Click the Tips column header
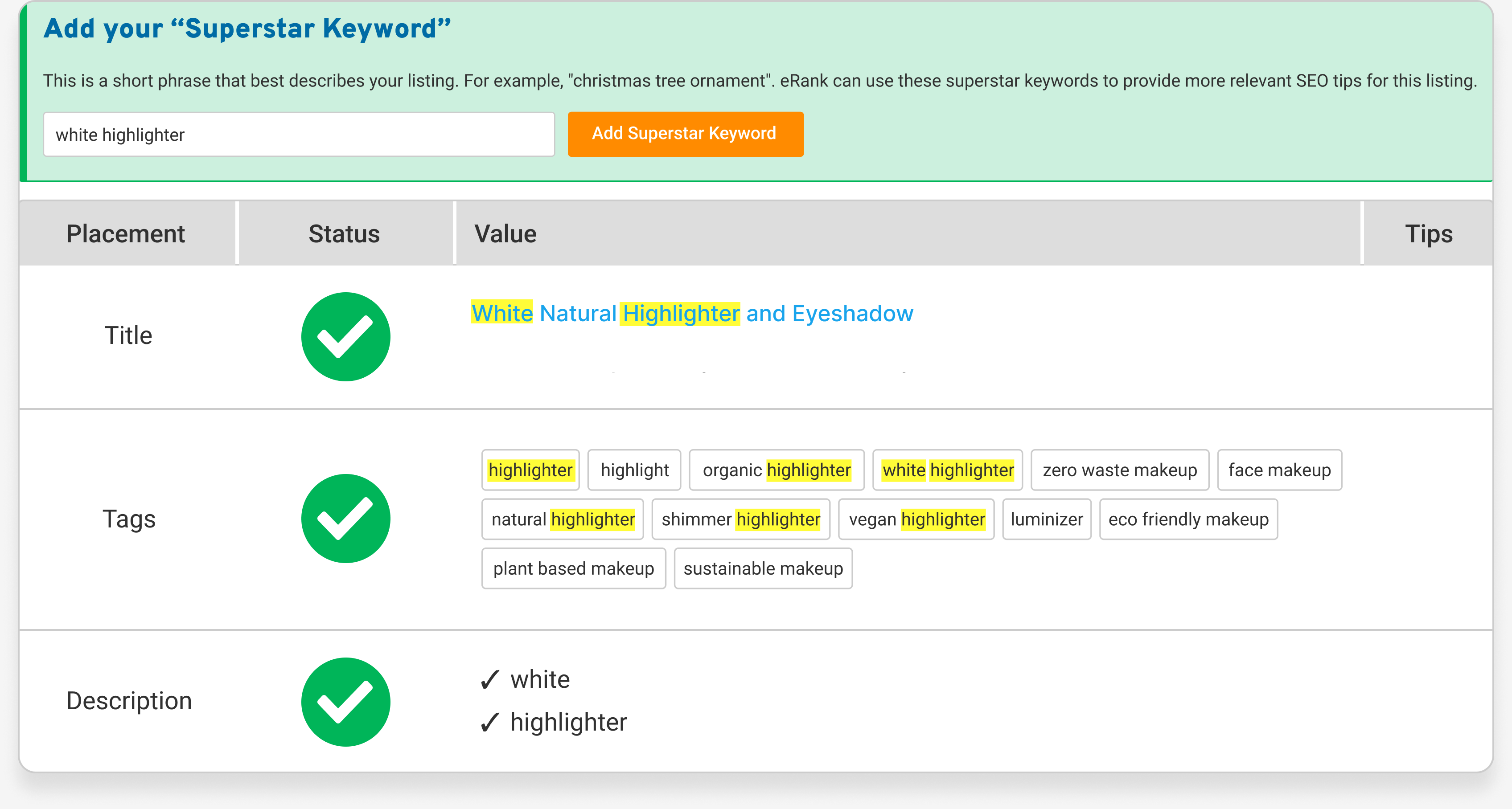This screenshot has height=809, width=1512. click(x=1428, y=233)
